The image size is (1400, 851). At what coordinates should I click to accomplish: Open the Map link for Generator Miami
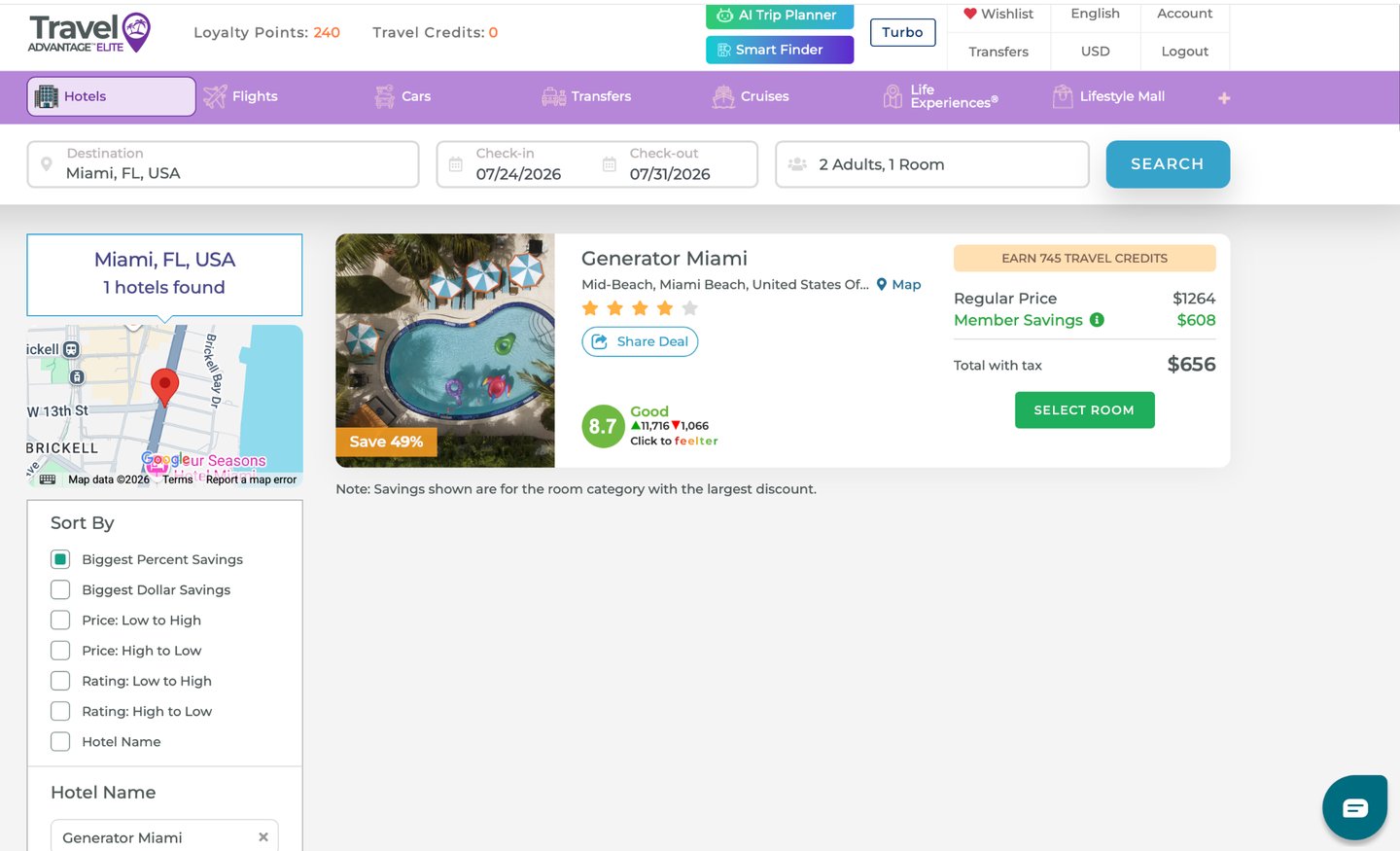click(x=898, y=284)
